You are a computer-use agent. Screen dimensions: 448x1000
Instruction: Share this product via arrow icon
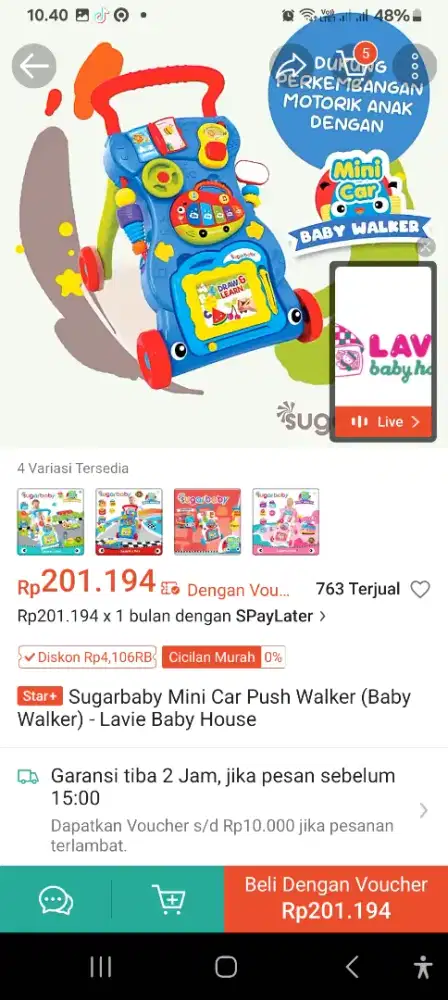click(x=292, y=66)
